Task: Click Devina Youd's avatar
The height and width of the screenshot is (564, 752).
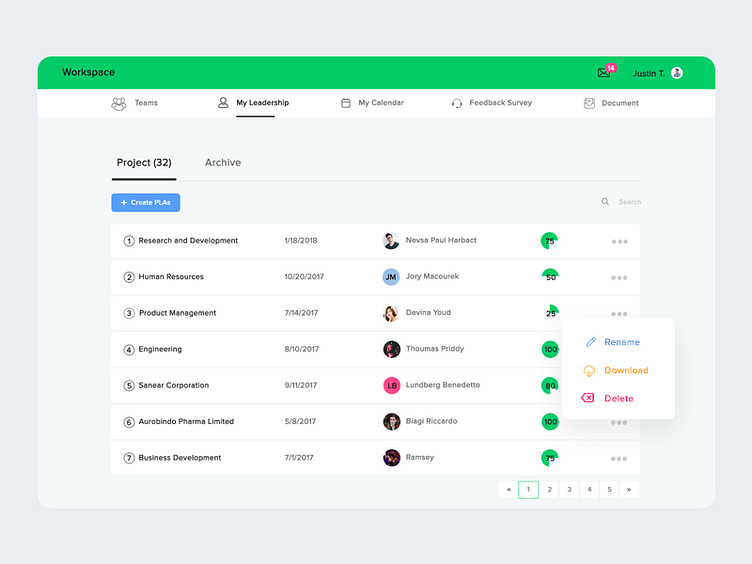Action: point(391,313)
